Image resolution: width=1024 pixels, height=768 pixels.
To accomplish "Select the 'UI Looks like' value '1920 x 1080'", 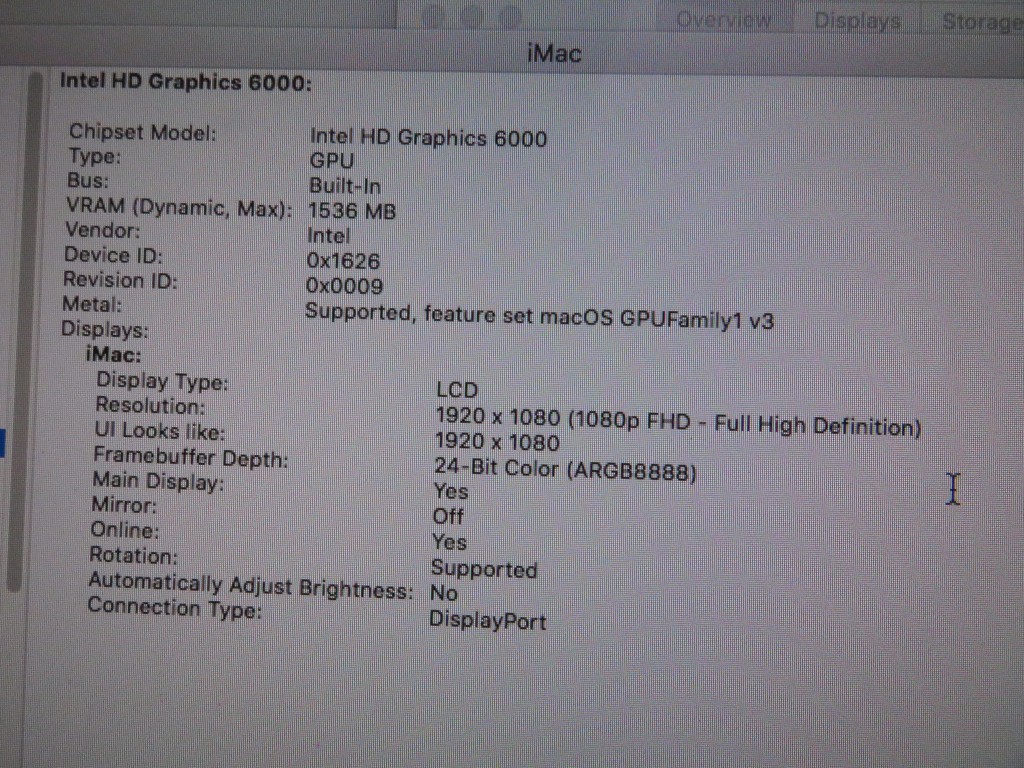I will tap(497, 442).
